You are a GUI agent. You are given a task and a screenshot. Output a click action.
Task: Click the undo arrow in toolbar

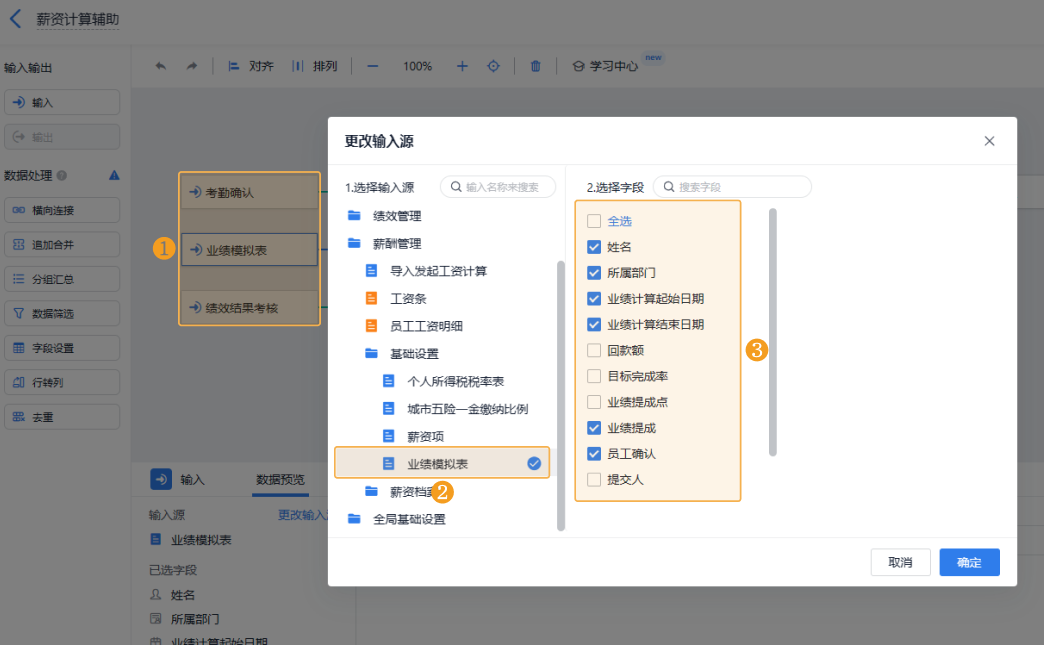(161, 66)
